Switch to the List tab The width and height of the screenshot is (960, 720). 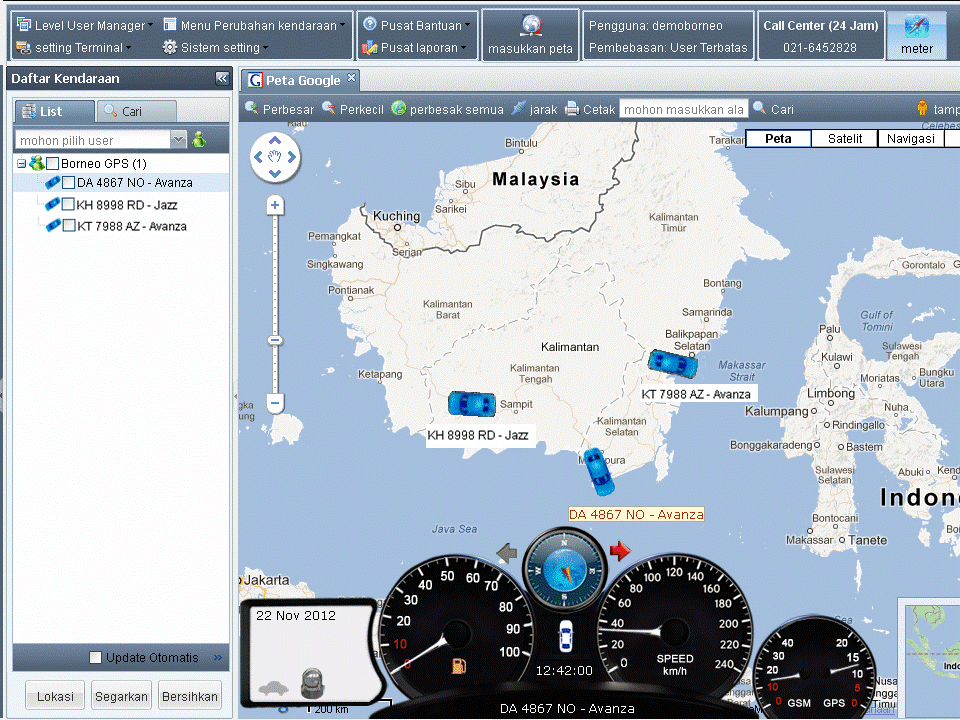coord(54,111)
